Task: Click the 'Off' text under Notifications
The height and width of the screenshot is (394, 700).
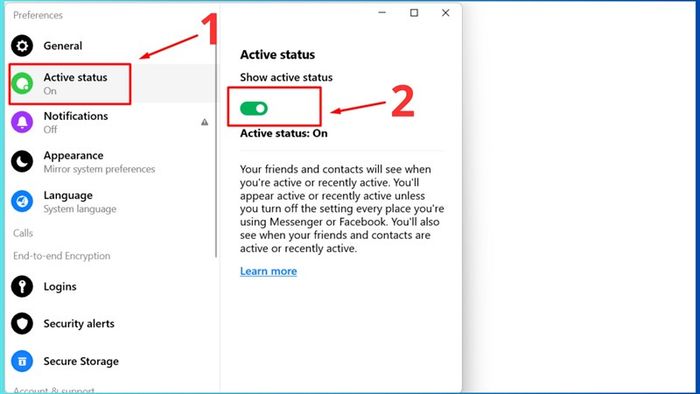Action: [x=50, y=129]
